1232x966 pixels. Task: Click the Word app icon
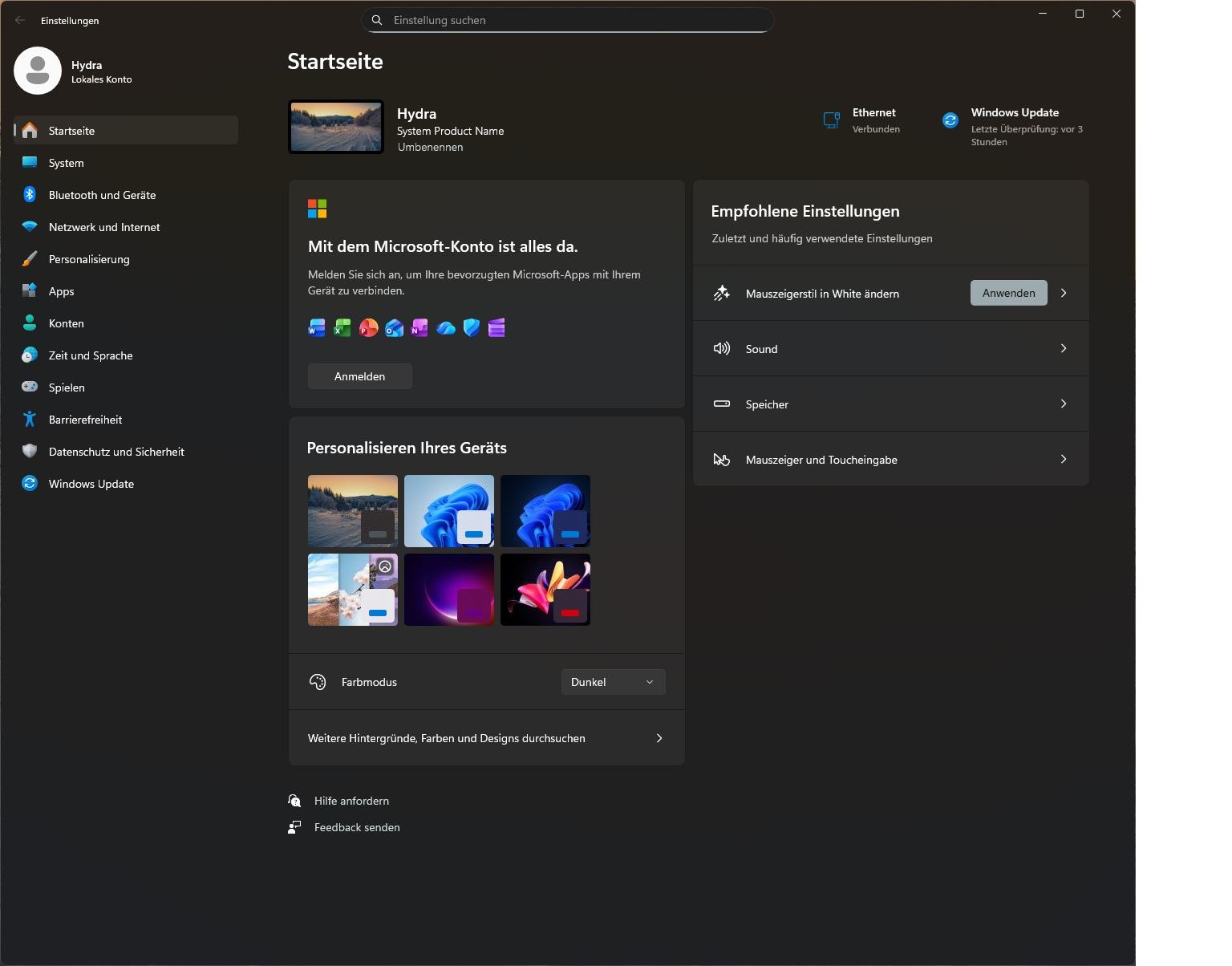point(317,327)
